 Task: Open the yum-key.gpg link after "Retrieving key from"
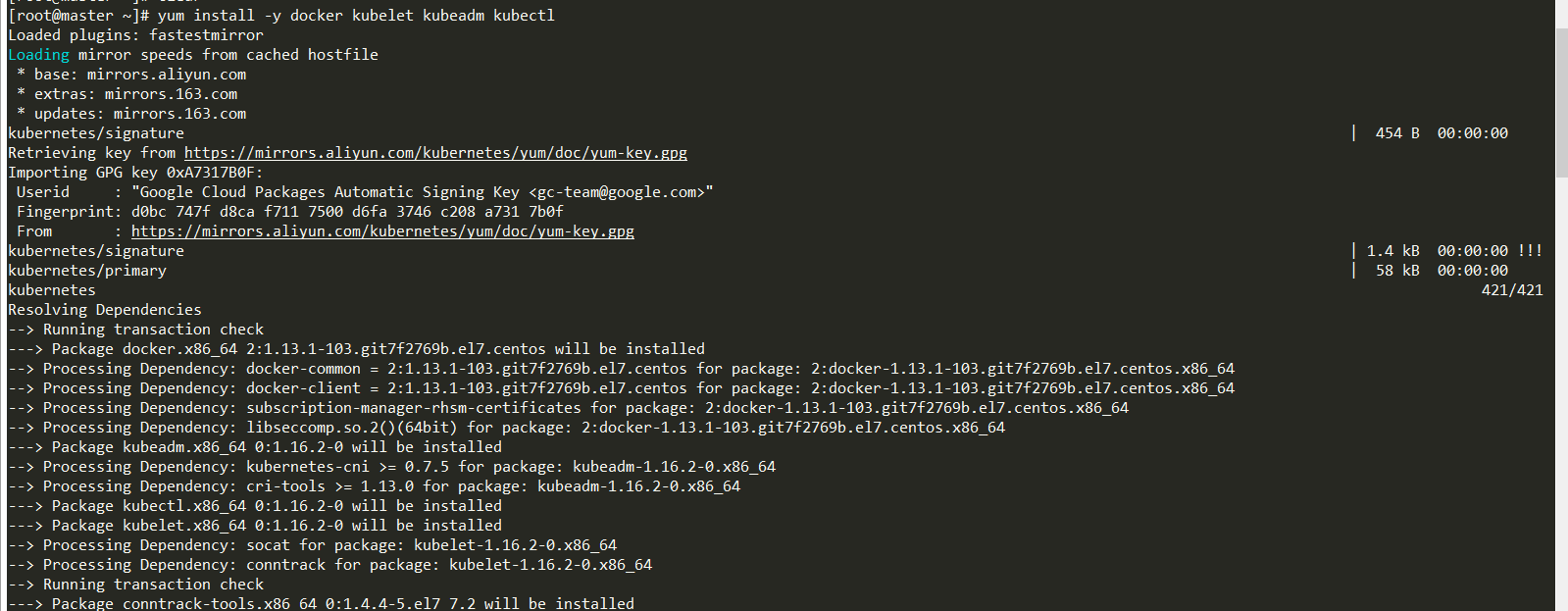(x=435, y=153)
